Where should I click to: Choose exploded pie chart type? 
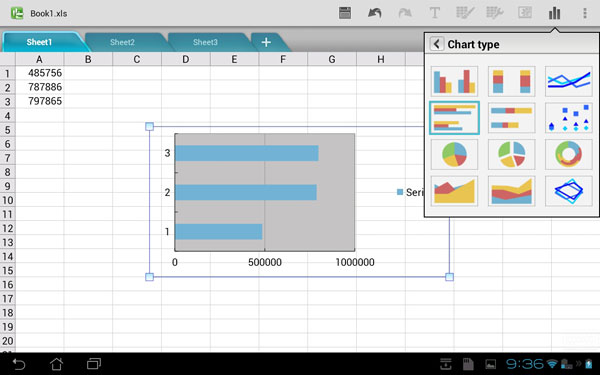(512, 155)
